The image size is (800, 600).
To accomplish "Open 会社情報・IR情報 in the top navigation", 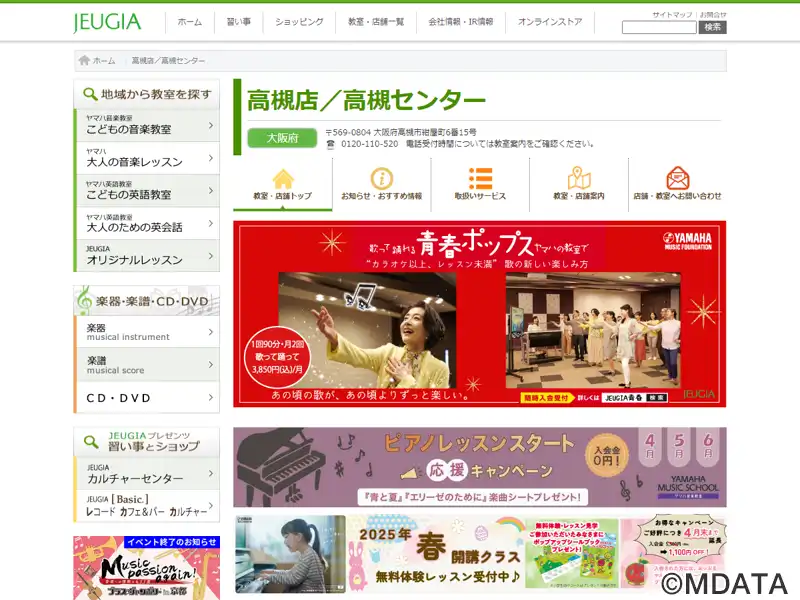I will (x=461, y=22).
